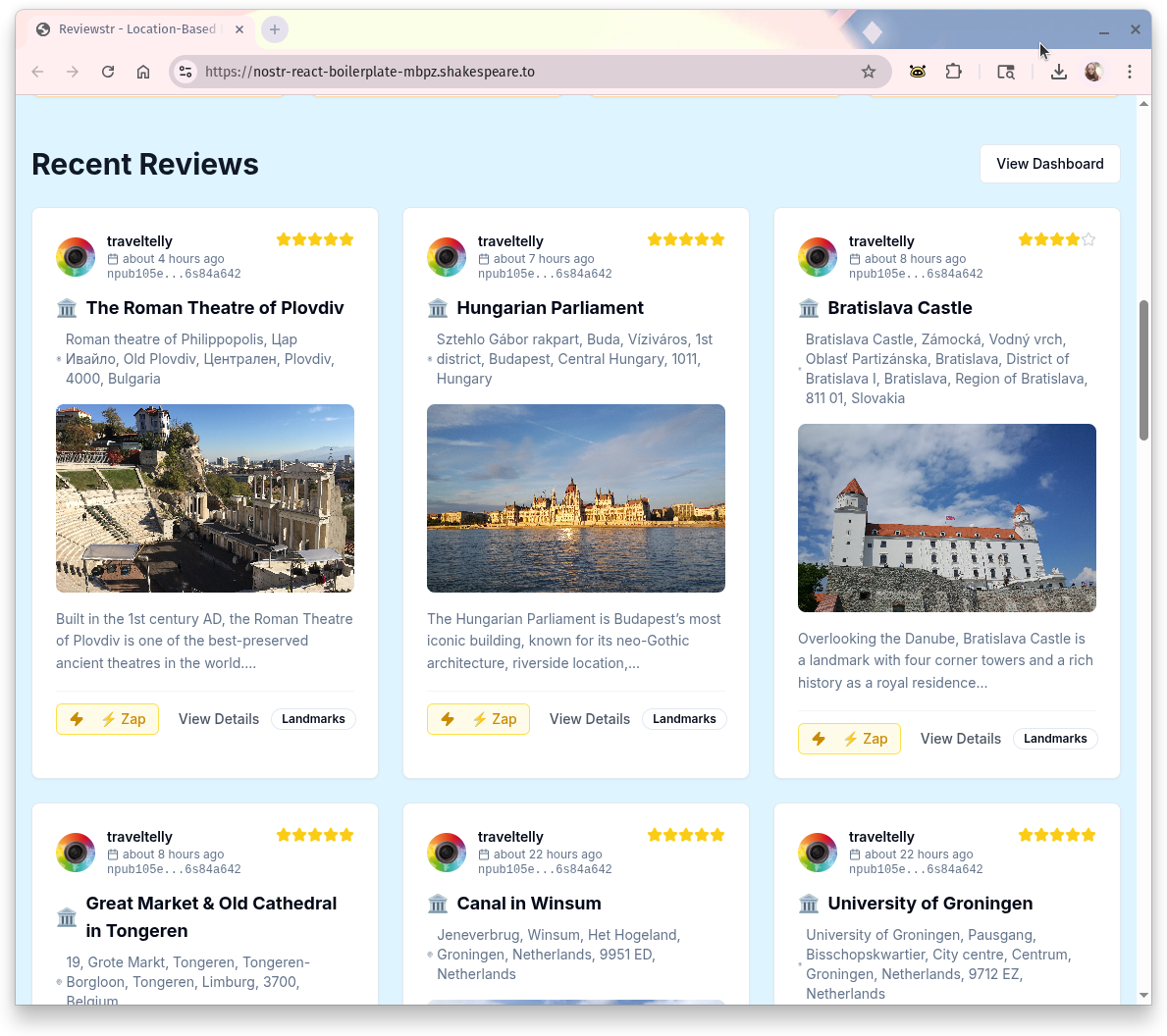
Task: Open Chrome three-dot menu
Action: [1130, 72]
